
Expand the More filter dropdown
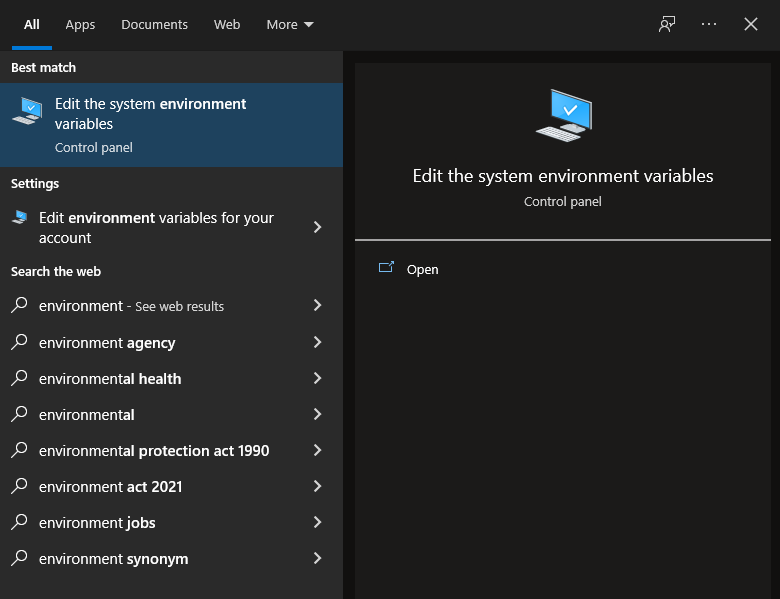click(x=290, y=24)
